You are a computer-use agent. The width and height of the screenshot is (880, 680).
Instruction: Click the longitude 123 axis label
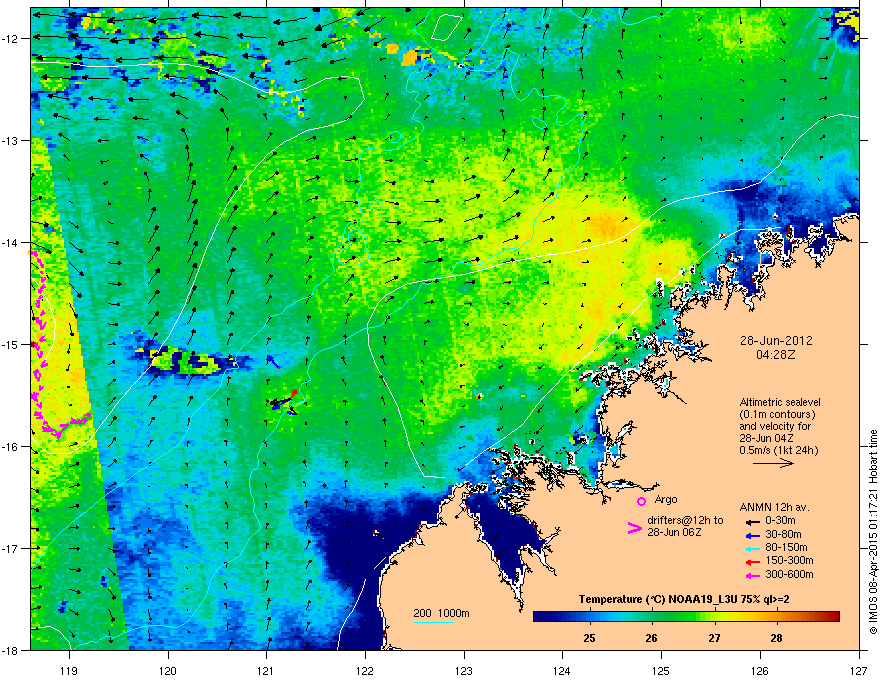point(464,670)
